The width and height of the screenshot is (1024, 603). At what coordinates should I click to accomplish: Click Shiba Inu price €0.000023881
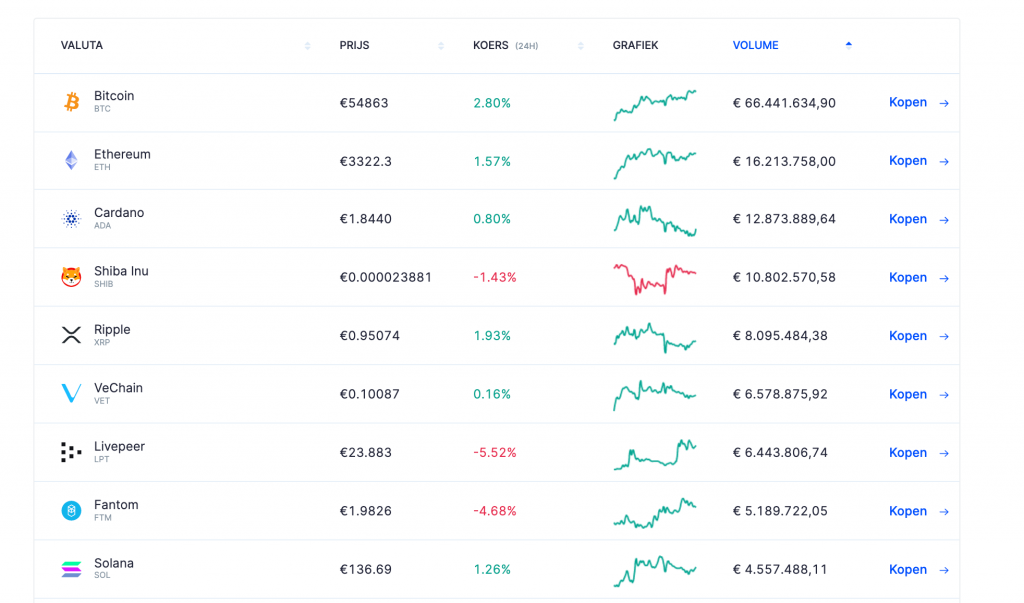point(385,278)
